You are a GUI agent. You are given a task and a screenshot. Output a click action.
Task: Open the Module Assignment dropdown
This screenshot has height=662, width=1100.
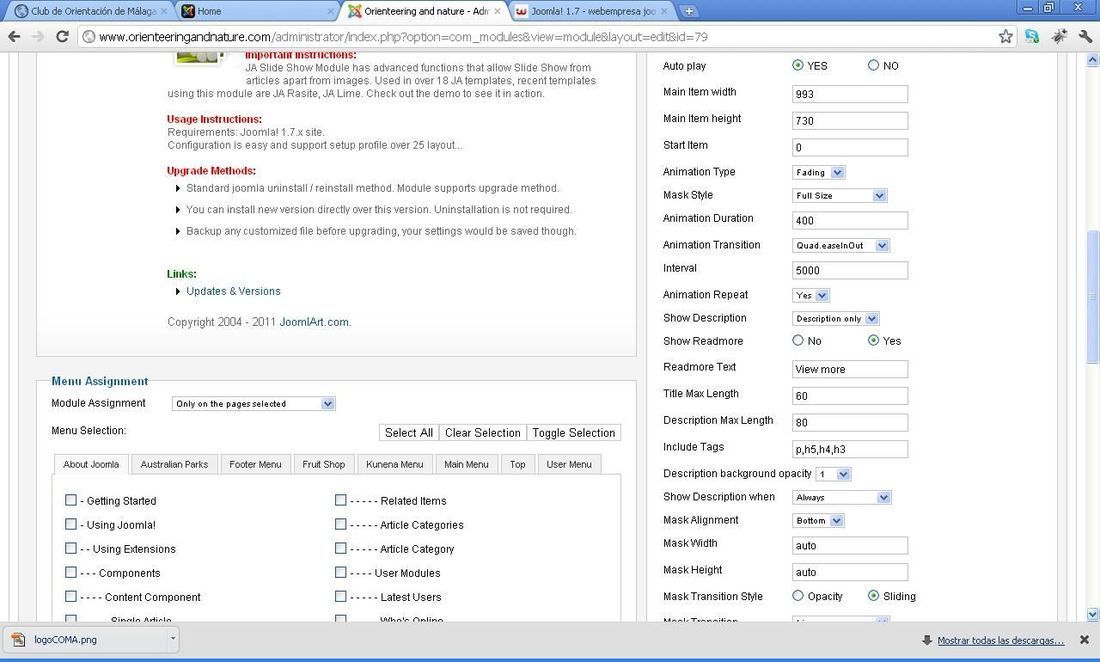click(253, 404)
